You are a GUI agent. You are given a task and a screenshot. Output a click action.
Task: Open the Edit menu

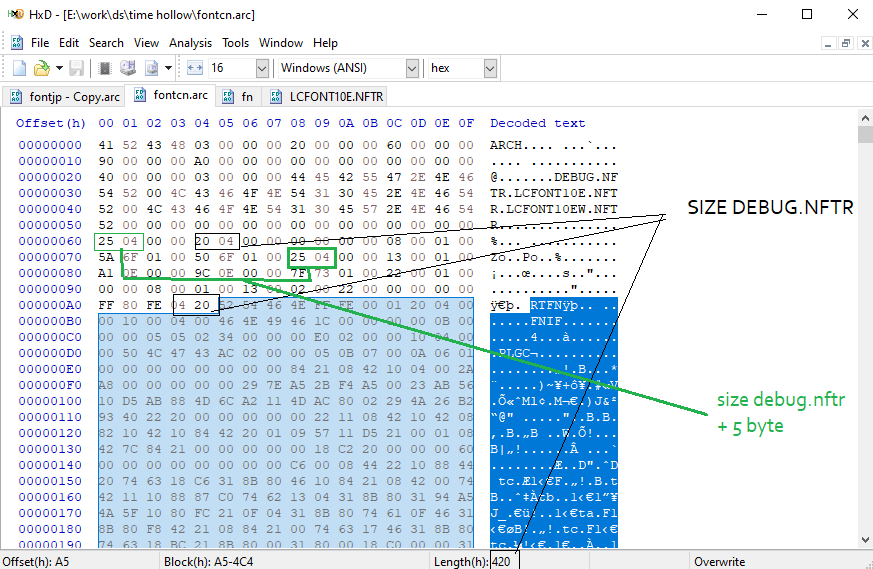tap(69, 43)
